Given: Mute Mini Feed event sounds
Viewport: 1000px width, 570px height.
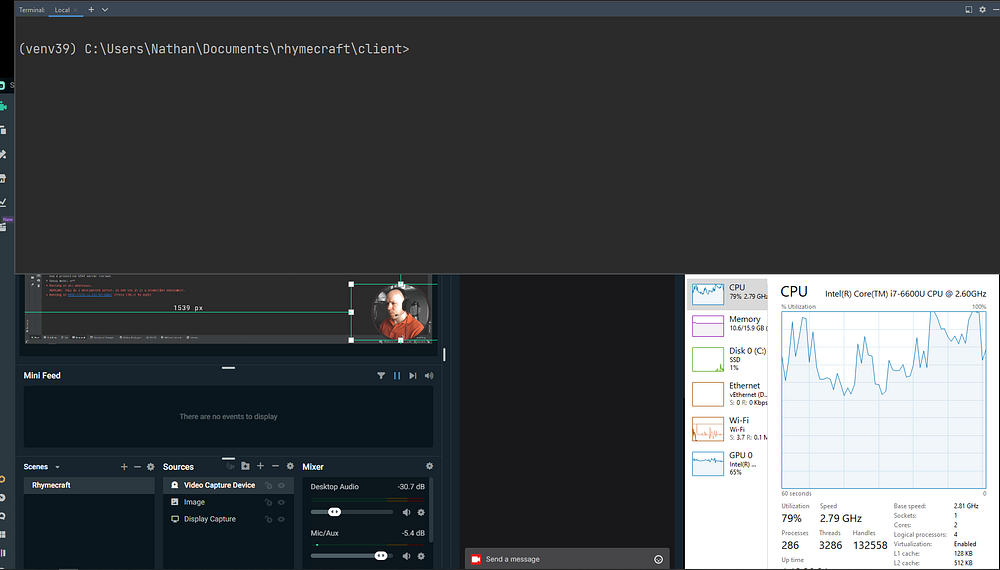Looking at the screenshot, I should tap(429, 376).
